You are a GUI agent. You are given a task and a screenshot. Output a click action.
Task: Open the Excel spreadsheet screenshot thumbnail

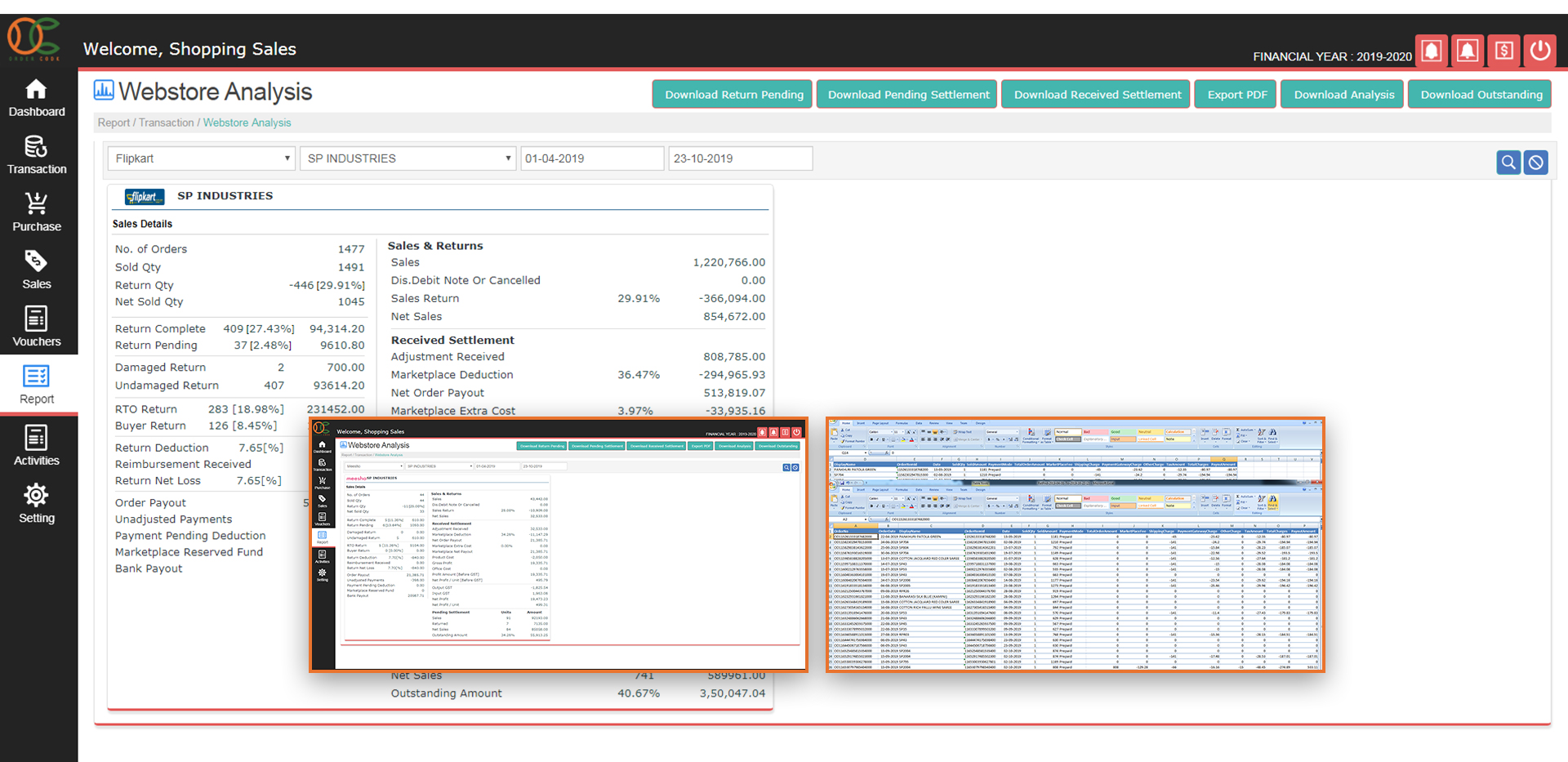point(1075,545)
